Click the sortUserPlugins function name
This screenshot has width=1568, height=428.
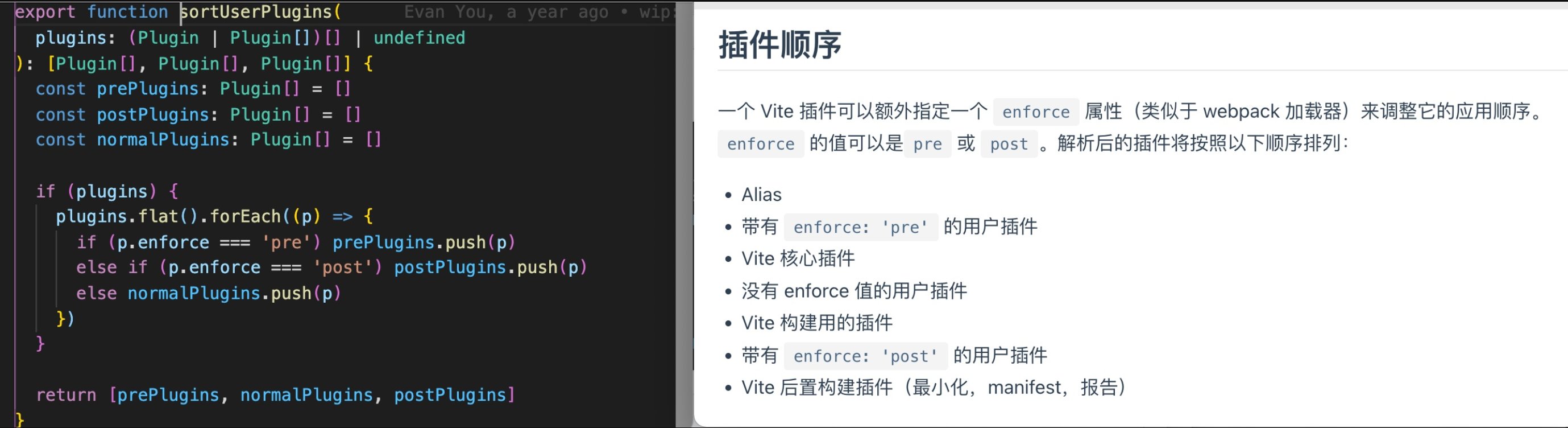[256, 12]
